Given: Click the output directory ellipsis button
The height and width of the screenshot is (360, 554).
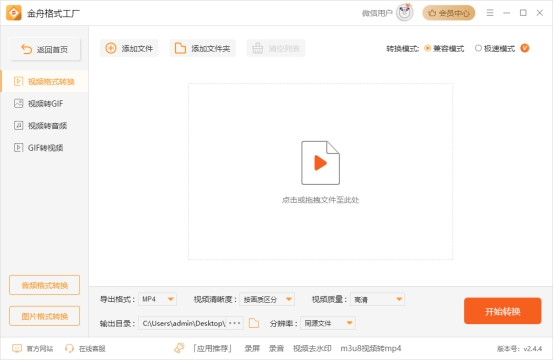Looking at the screenshot, I should click(x=235, y=323).
